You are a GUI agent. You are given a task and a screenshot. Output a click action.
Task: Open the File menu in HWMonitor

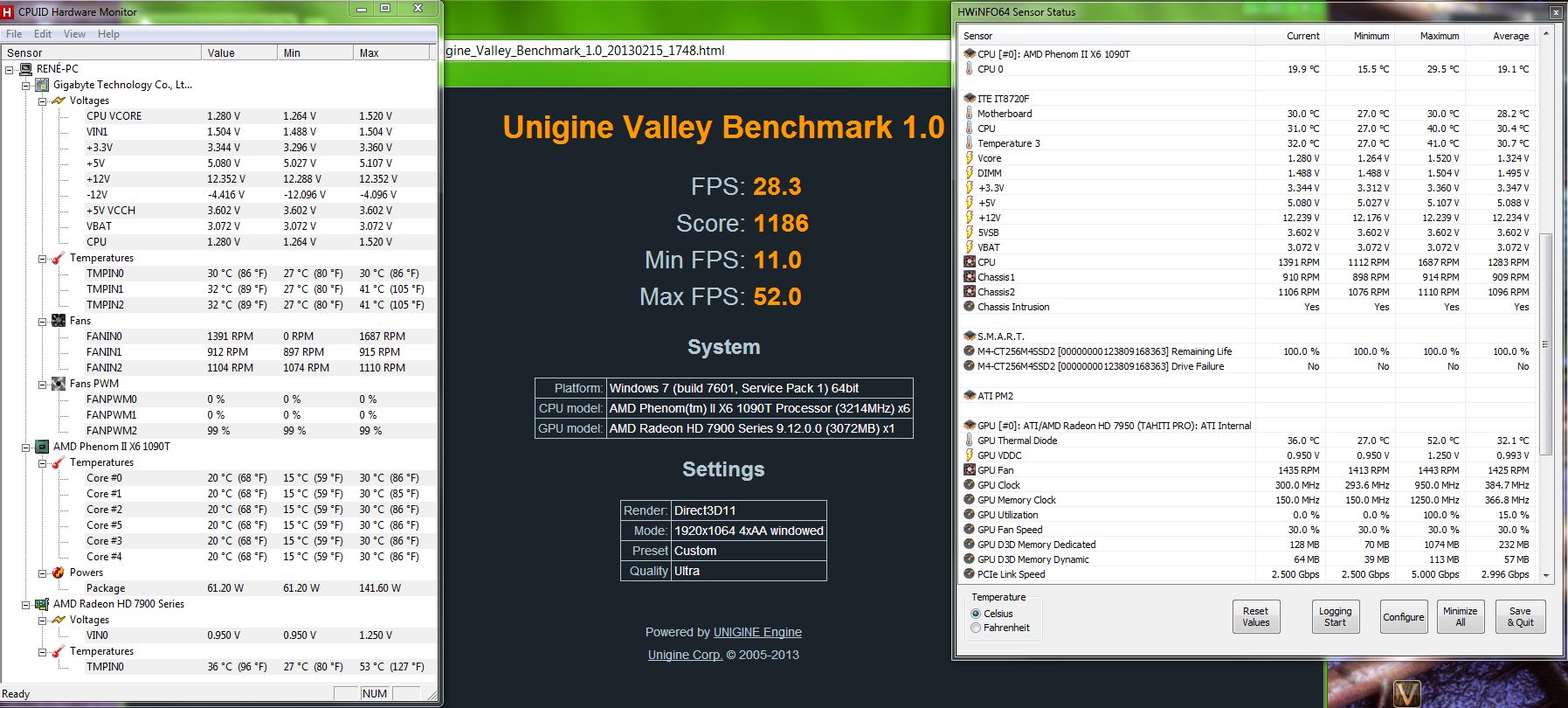(14, 34)
